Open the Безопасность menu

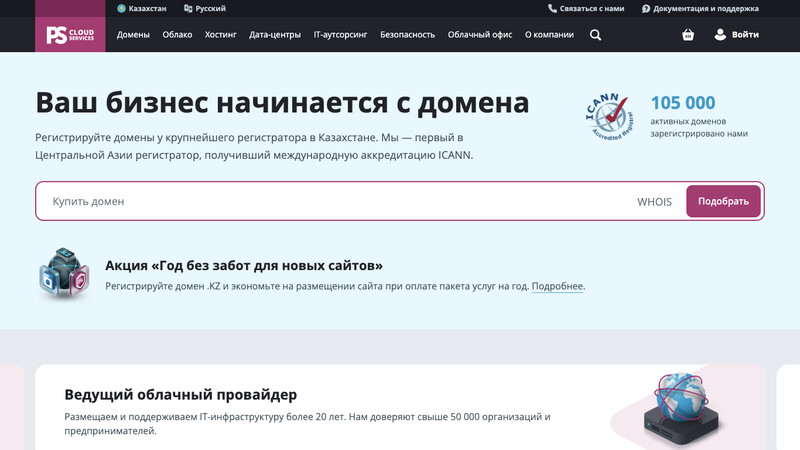click(x=408, y=35)
